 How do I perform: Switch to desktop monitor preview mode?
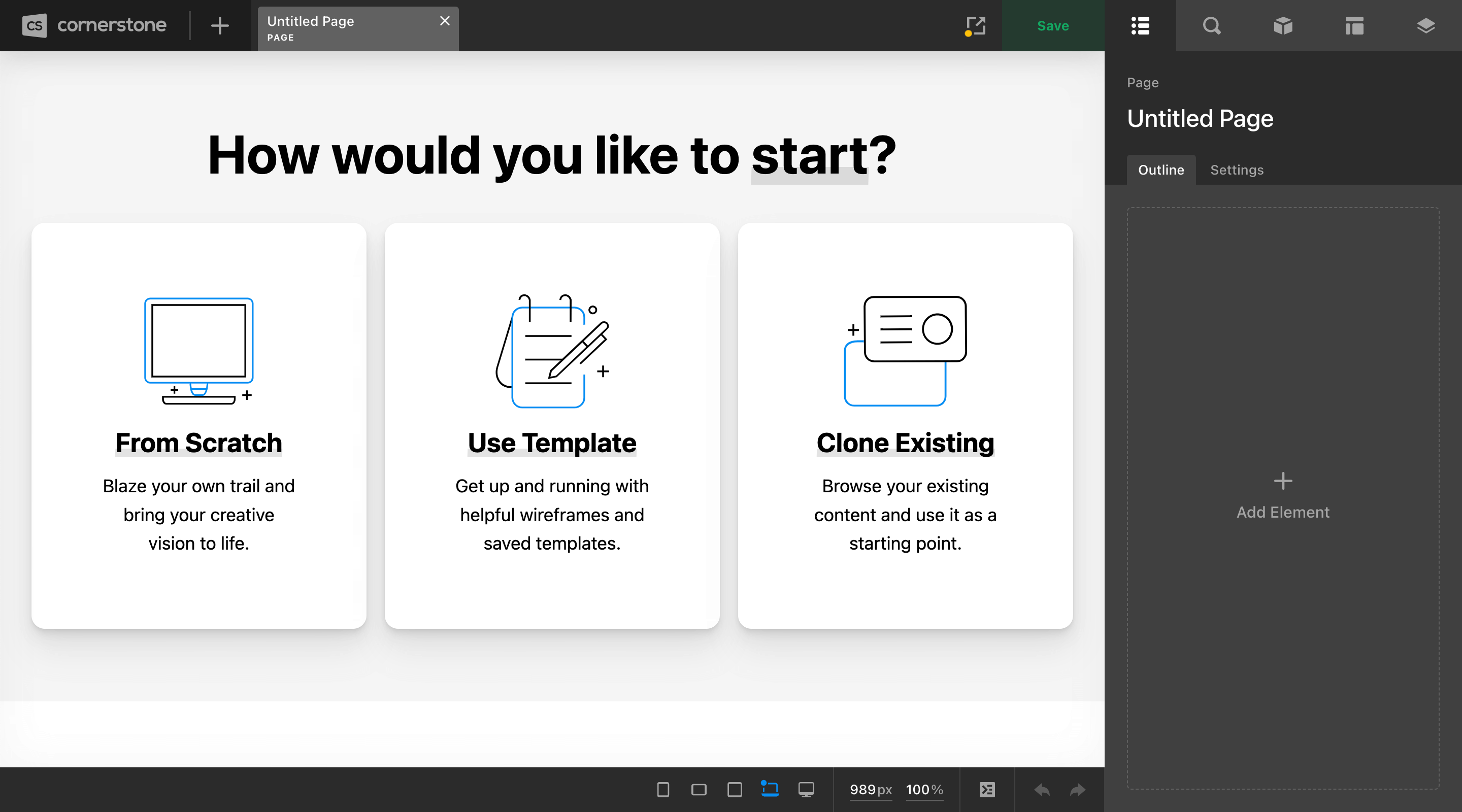point(806,789)
